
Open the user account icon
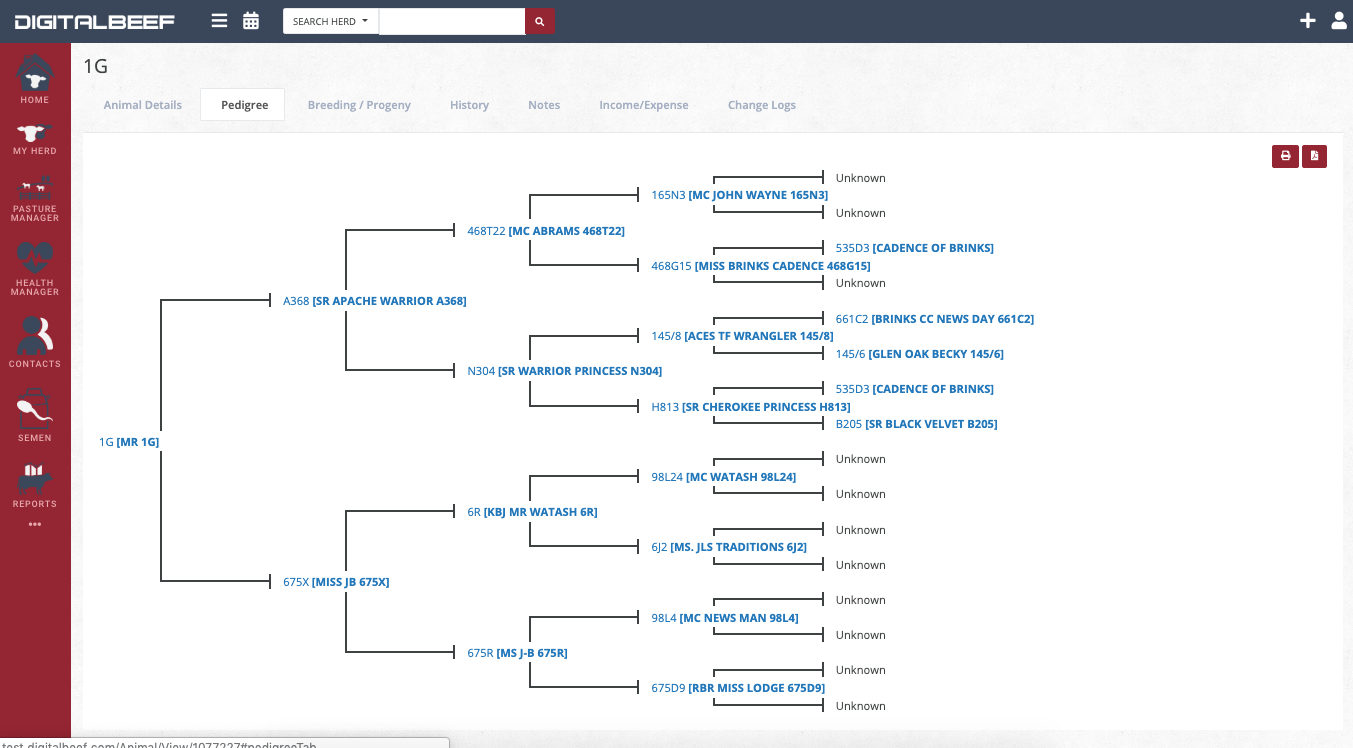tap(1339, 20)
